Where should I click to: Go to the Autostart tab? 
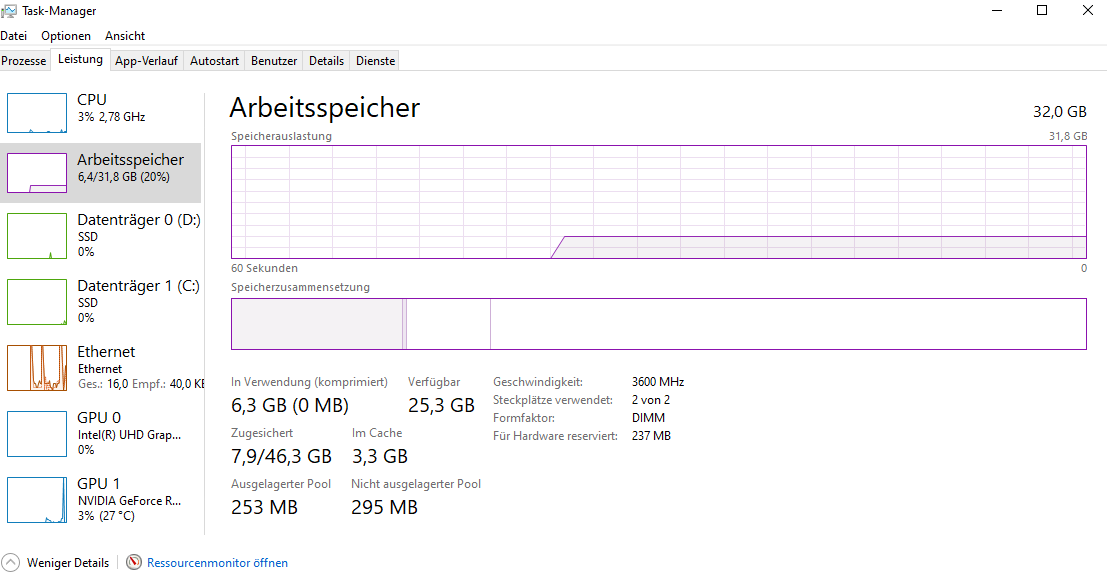(x=214, y=61)
